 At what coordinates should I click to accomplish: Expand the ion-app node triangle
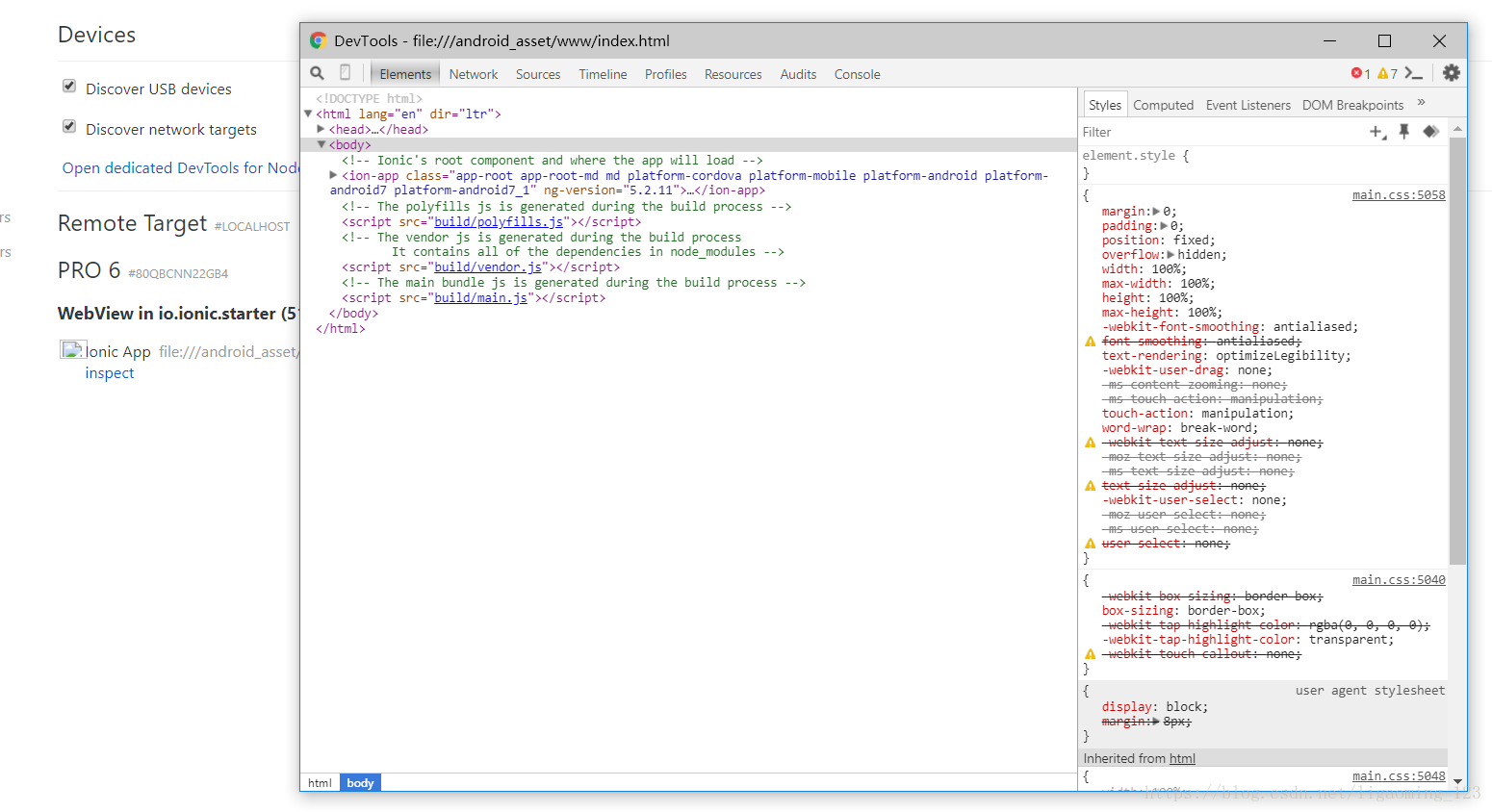[334, 175]
